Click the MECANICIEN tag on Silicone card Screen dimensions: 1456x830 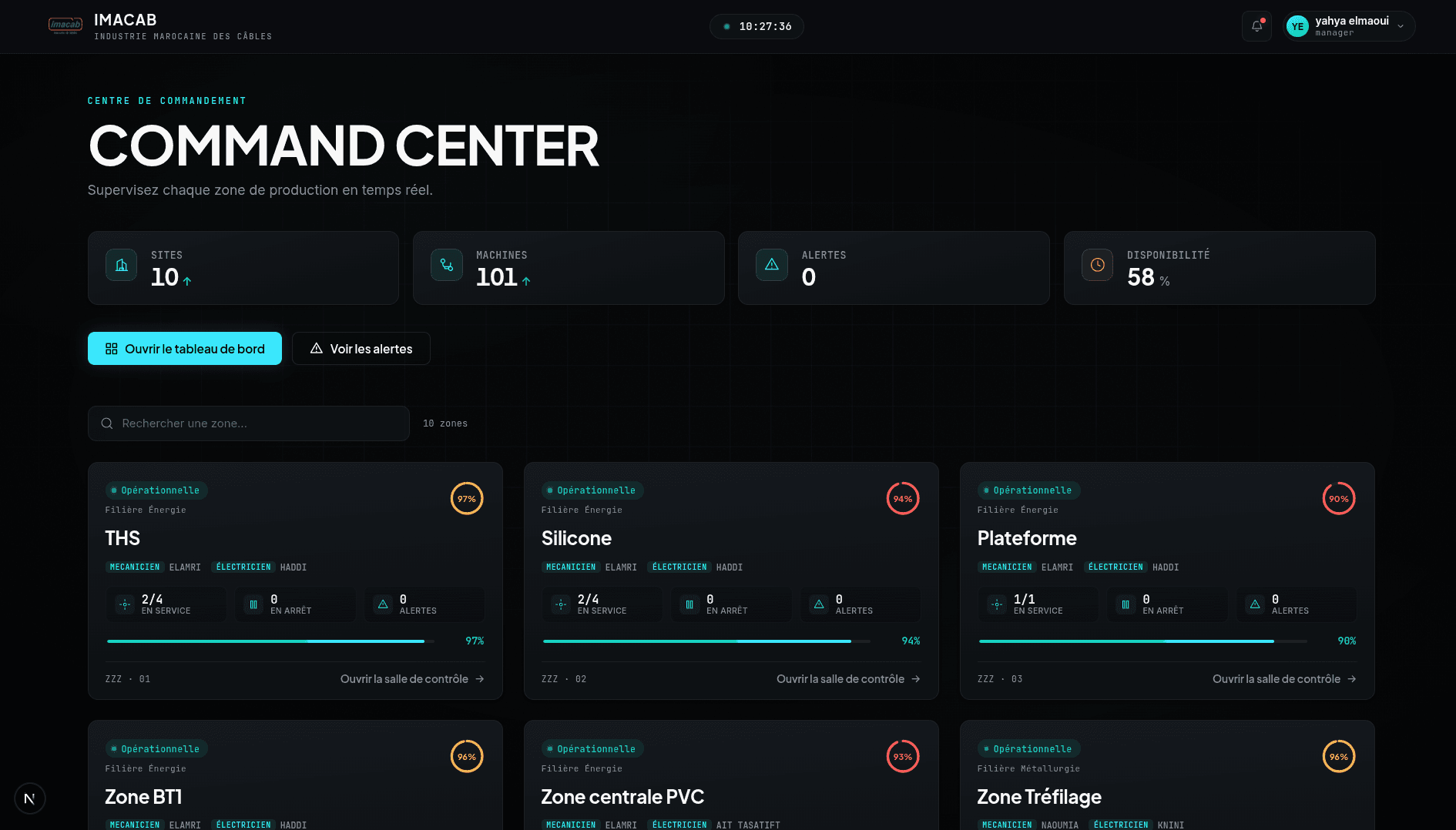571,567
